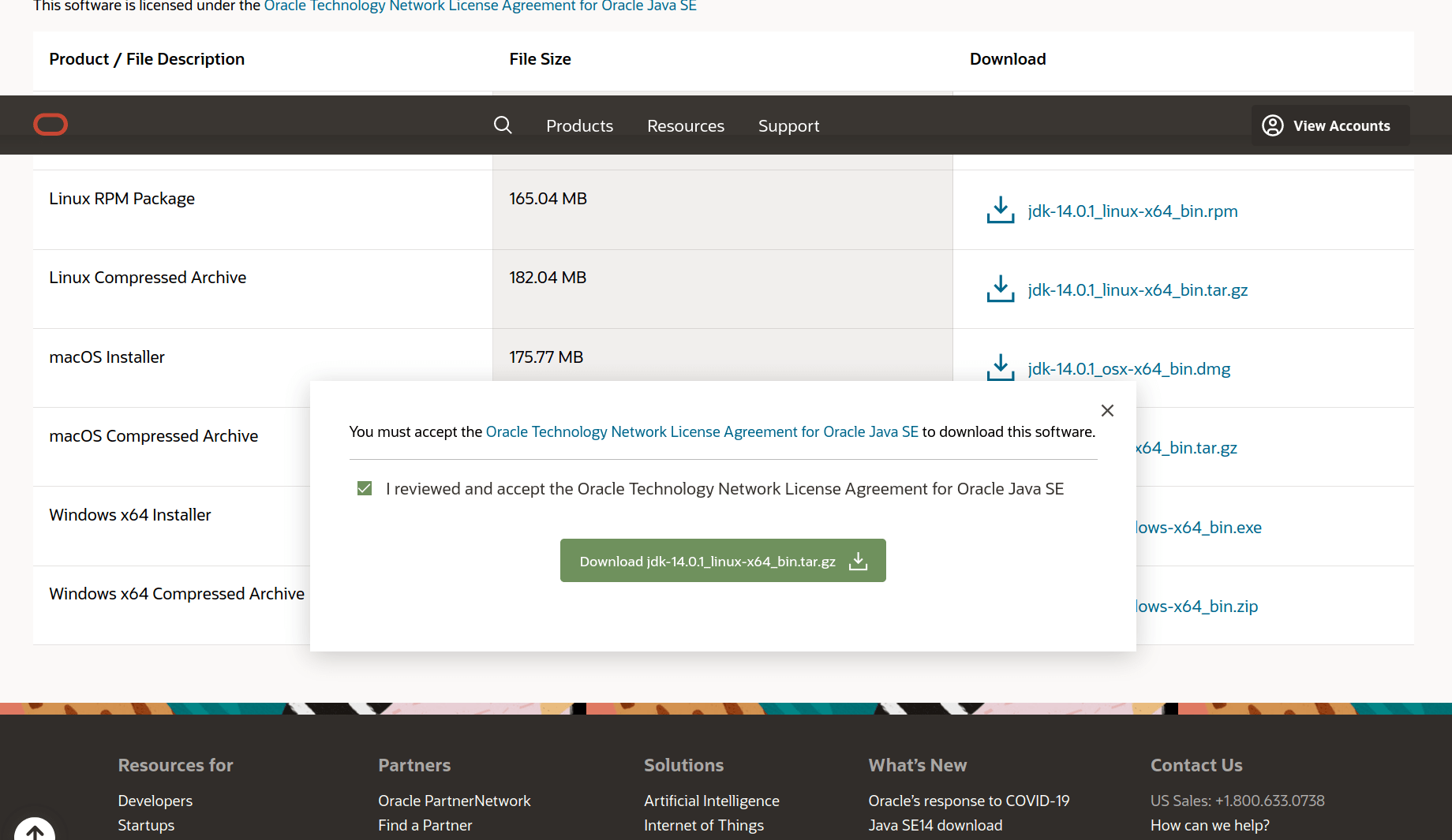
Task: Click the Windows x64 bin.zip download link
Action: 1197,607
